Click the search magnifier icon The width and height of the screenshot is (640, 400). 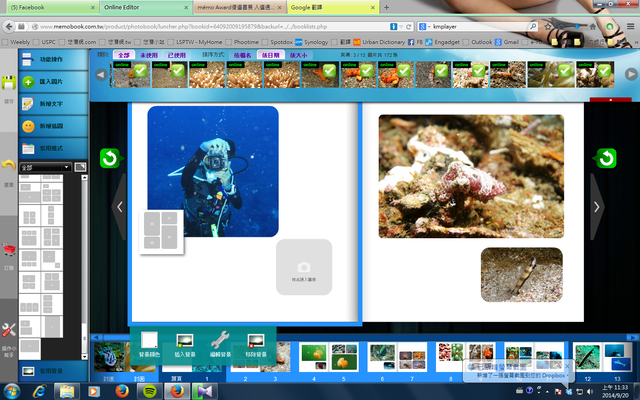coord(533,27)
